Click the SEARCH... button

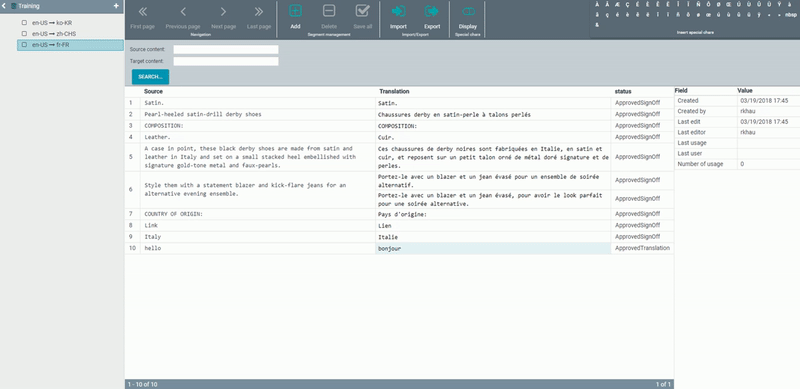click(x=151, y=77)
